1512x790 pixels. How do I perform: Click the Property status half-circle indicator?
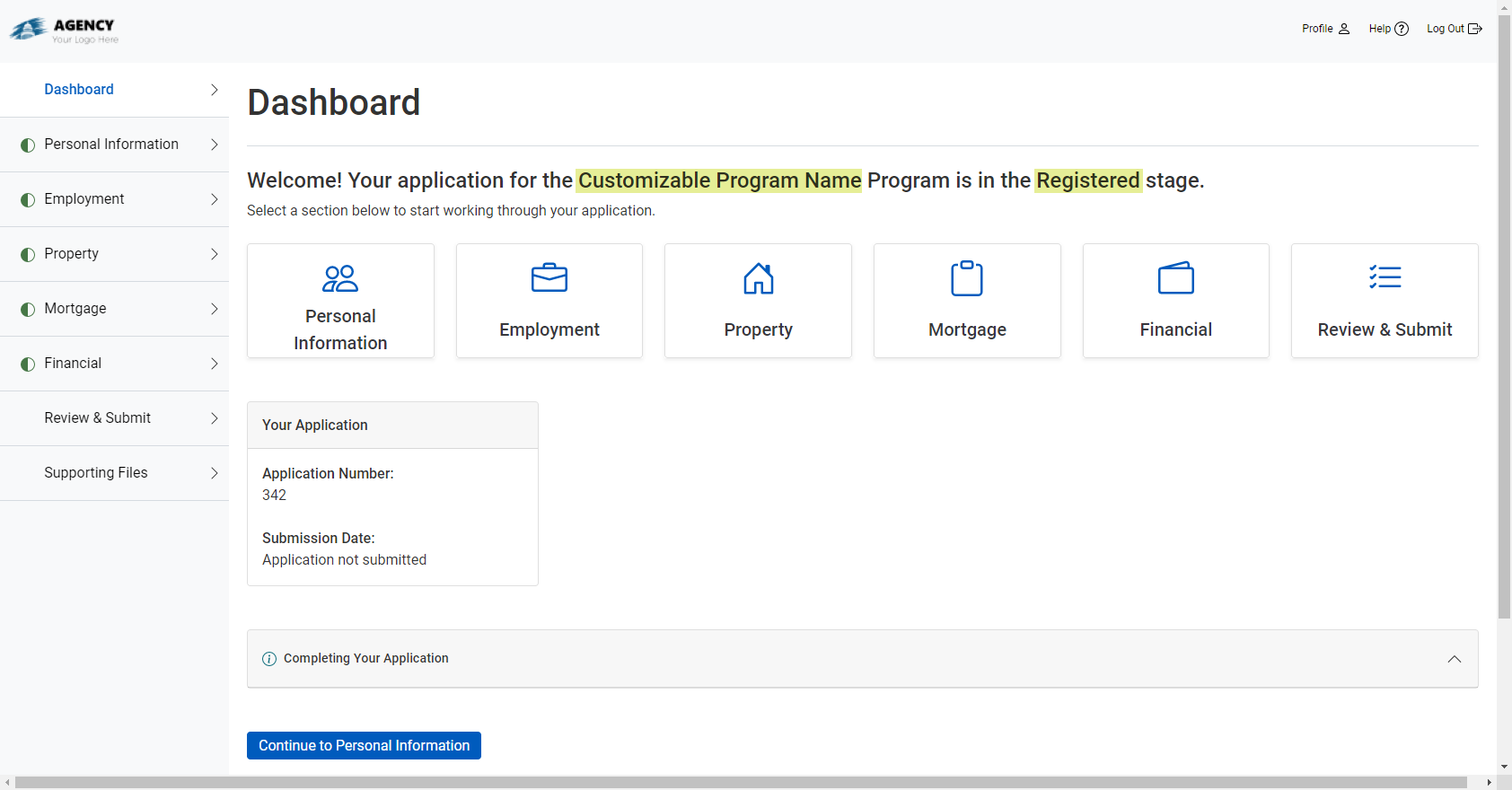(x=28, y=255)
